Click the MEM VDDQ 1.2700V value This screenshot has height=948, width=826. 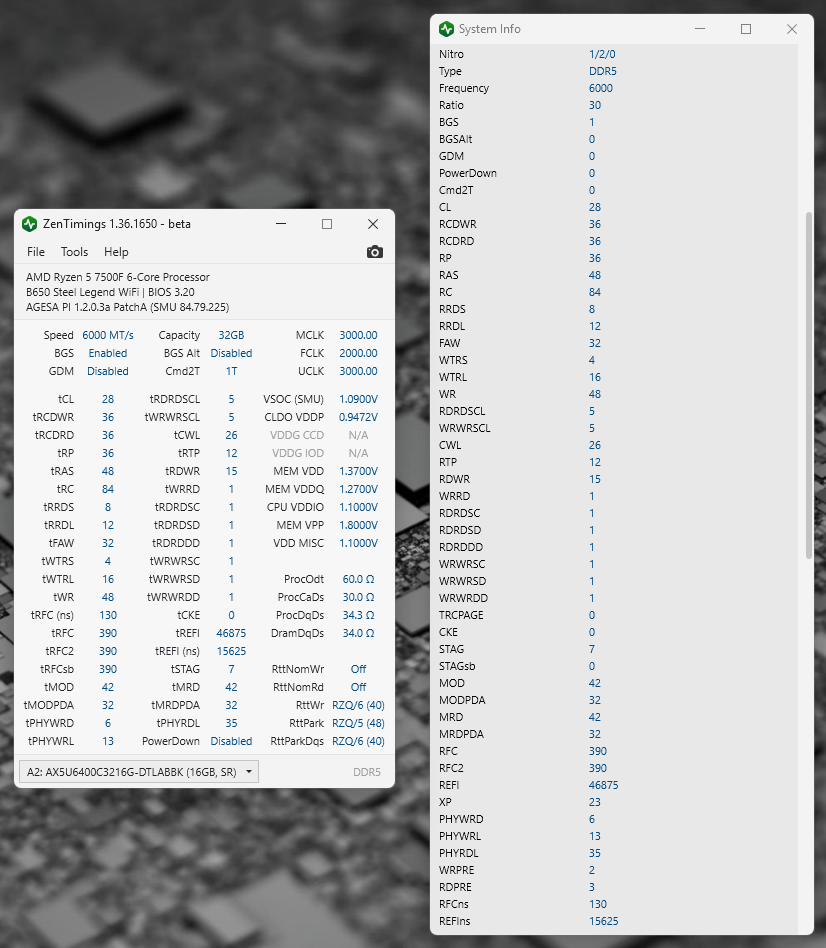(358, 489)
